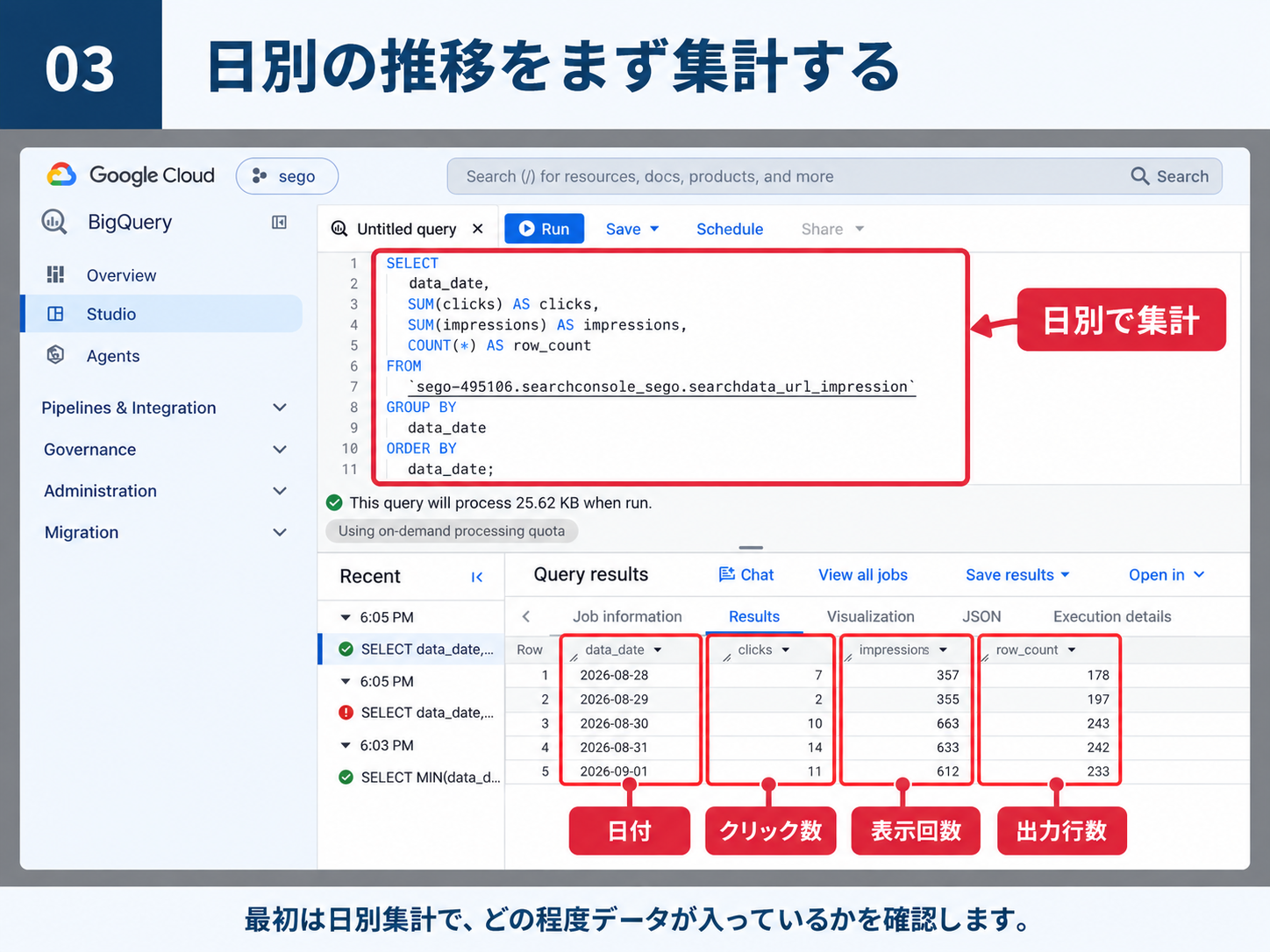Click the table name in the query
The image size is (1270, 952).
[662, 387]
